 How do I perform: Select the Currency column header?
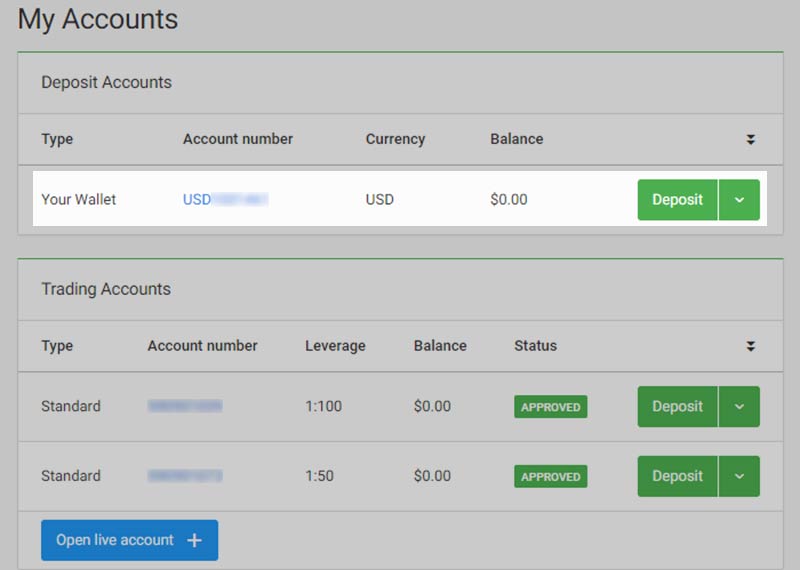pyautogui.click(x=395, y=139)
